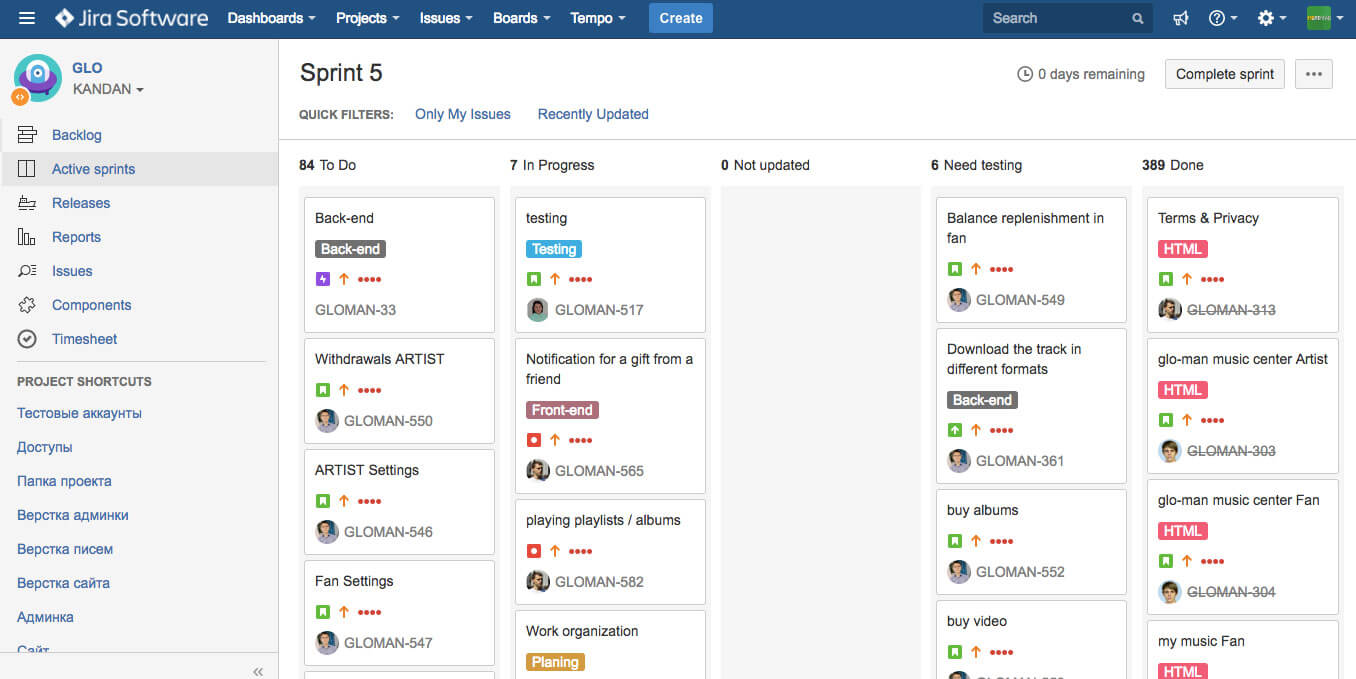Enable the Only My Issues quick filter
The width and height of the screenshot is (1356, 679).
462,114
